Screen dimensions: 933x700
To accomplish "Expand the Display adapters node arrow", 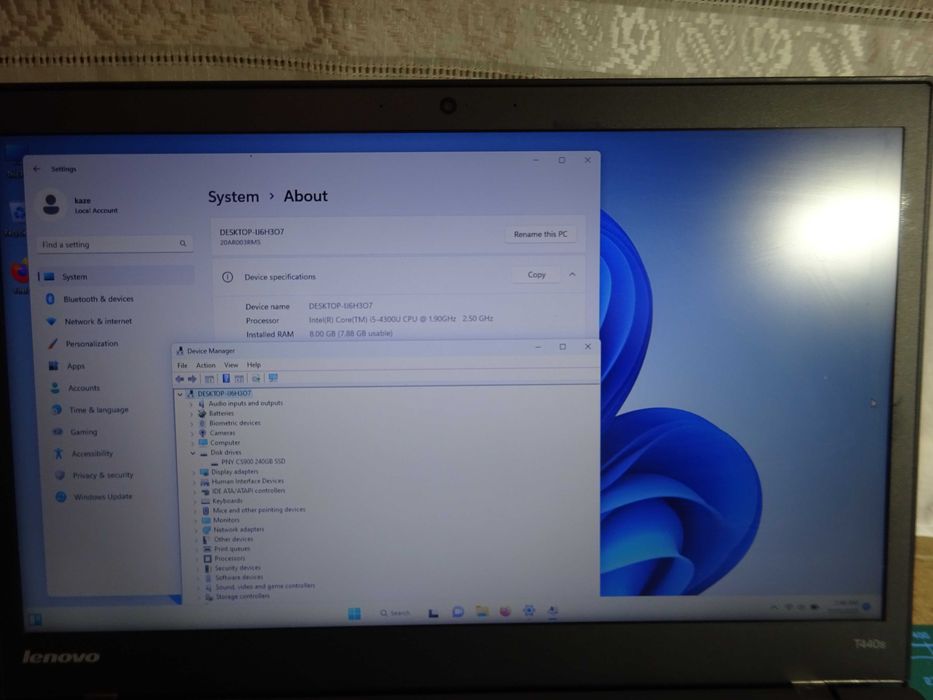I will point(194,473).
